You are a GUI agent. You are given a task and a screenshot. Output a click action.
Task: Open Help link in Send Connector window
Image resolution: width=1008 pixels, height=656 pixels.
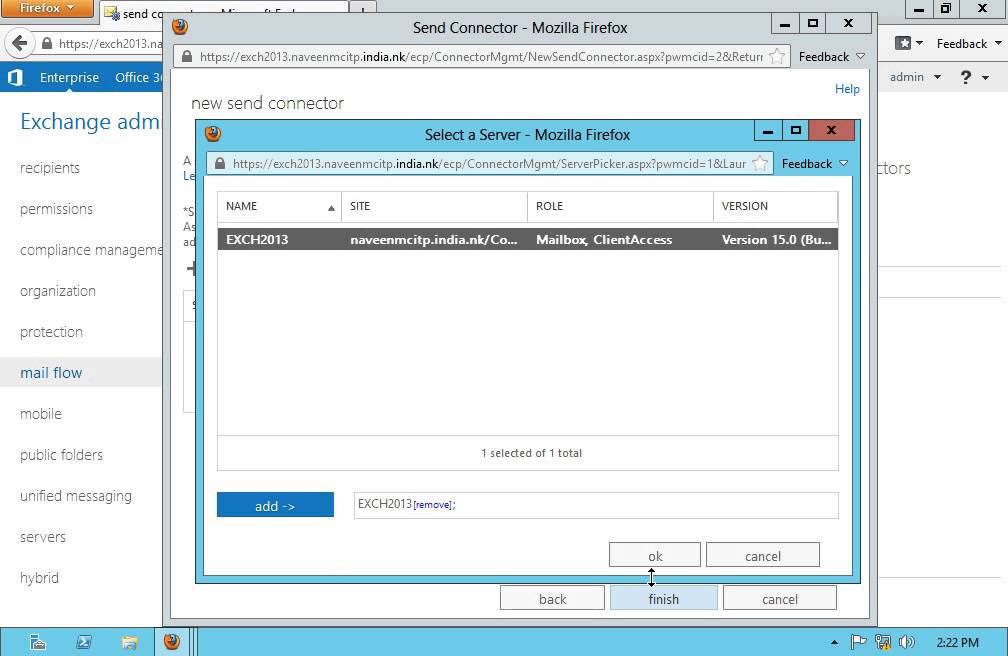(x=847, y=89)
